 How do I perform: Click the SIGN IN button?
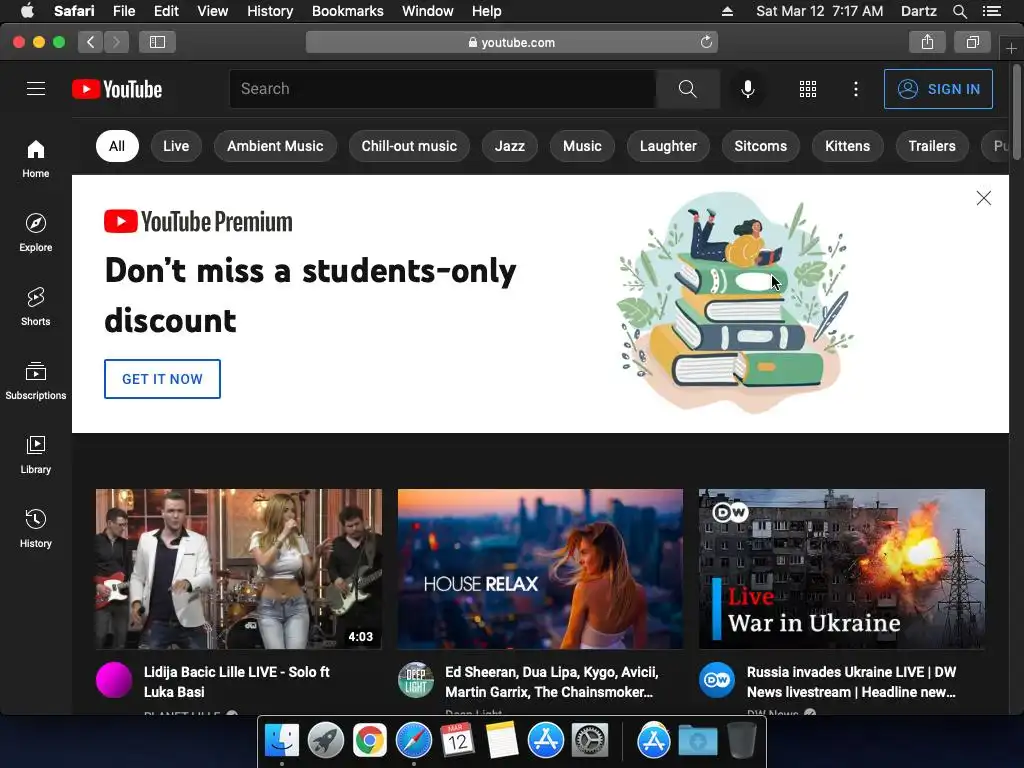(x=938, y=89)
